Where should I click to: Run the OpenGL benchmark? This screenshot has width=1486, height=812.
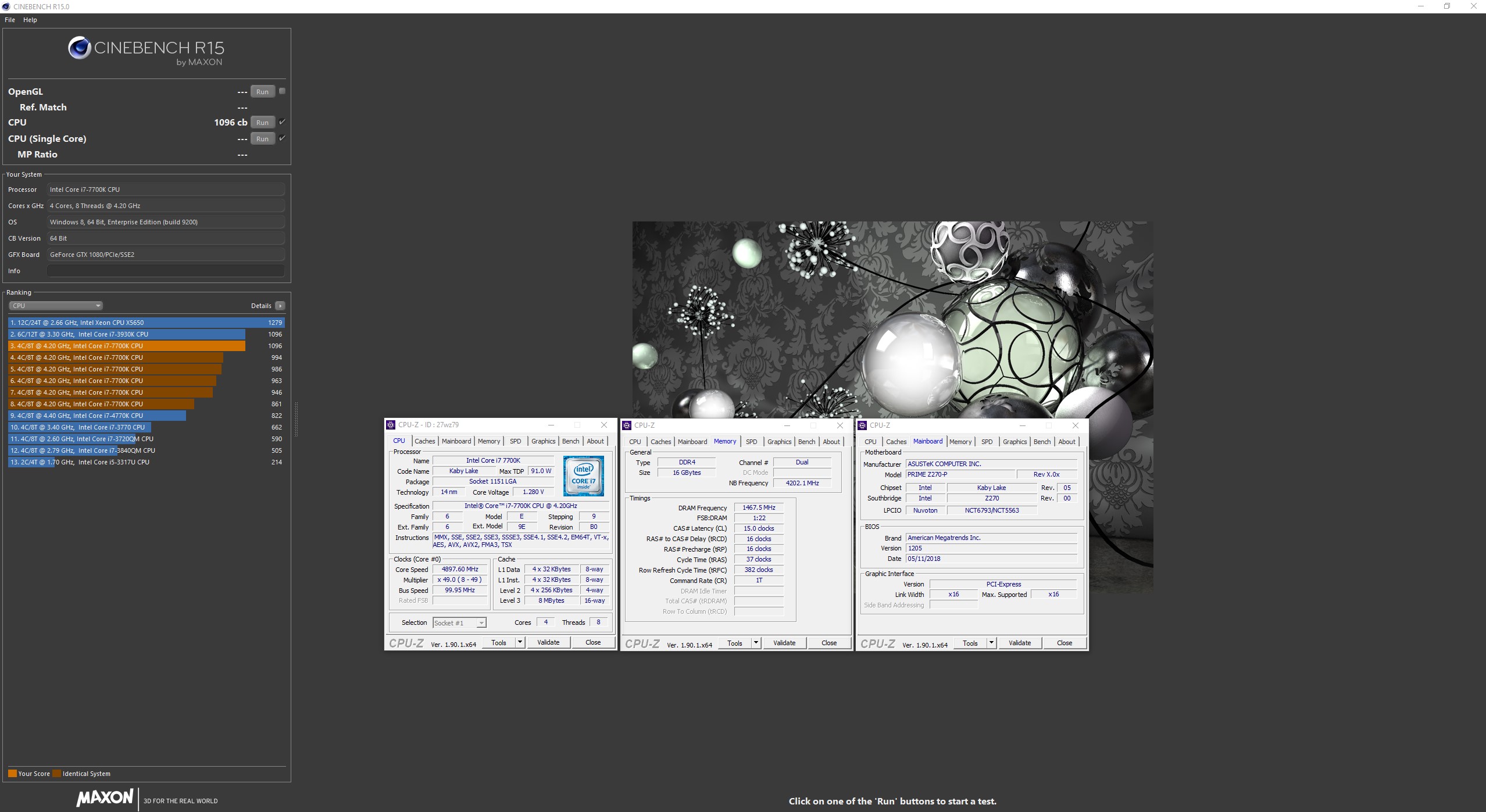[x=263, y=91]
